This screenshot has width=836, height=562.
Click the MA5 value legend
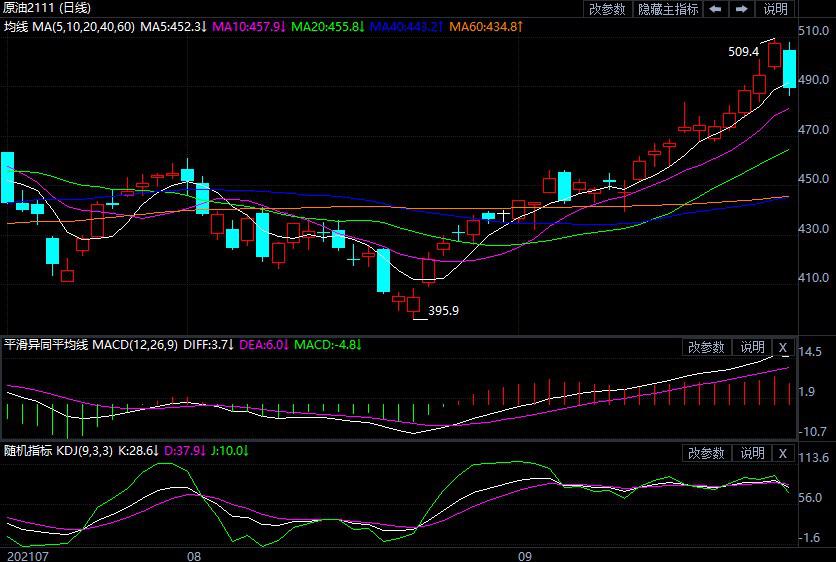[173, 25]
